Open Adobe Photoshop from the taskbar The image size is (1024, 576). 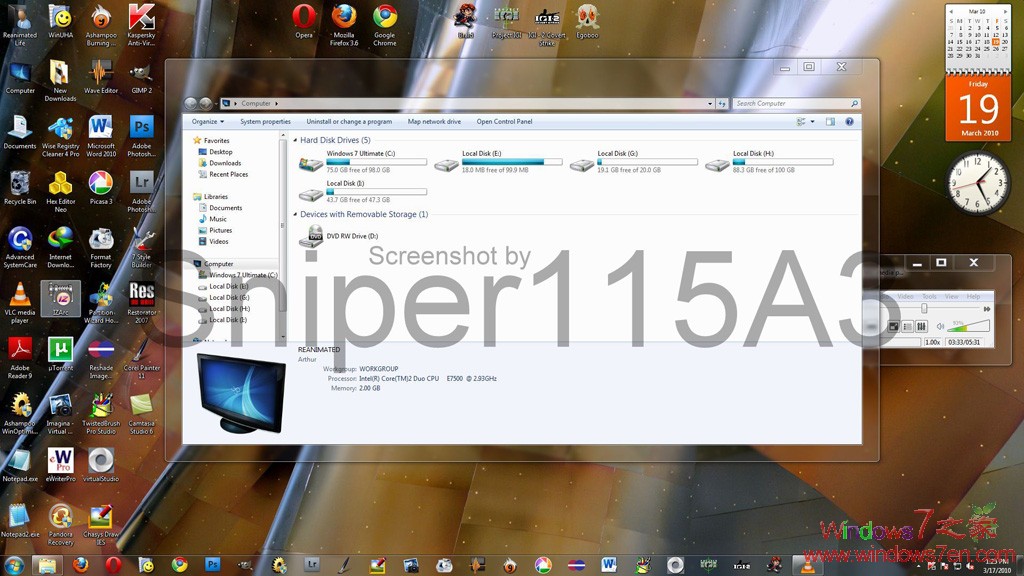click(x=212, y=566)
